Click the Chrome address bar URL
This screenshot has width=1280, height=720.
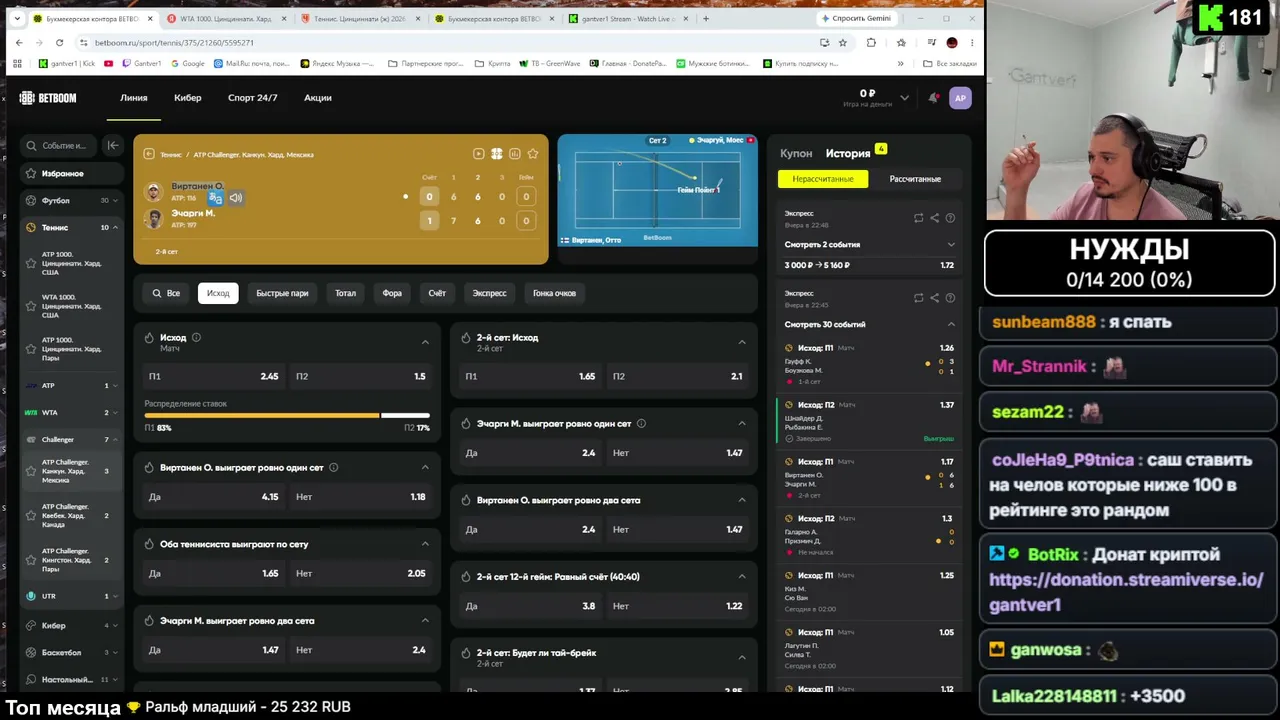[x=174, y=43]
